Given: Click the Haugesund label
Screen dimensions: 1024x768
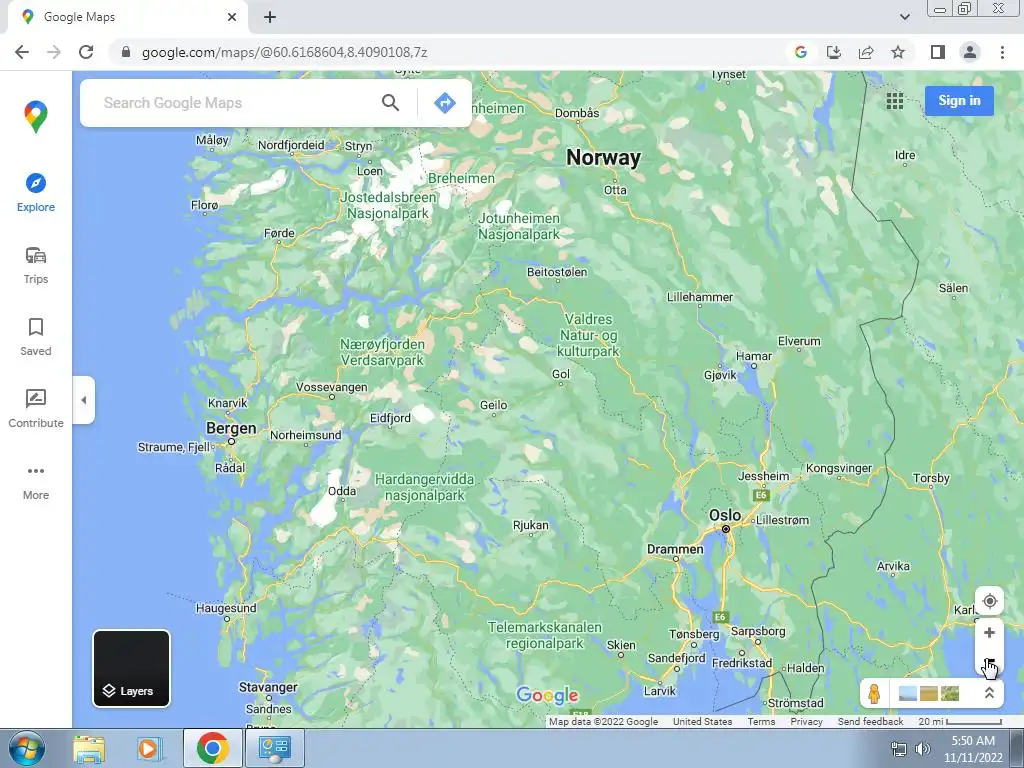Looking at the screenshot, I should [x=226, y=608].
